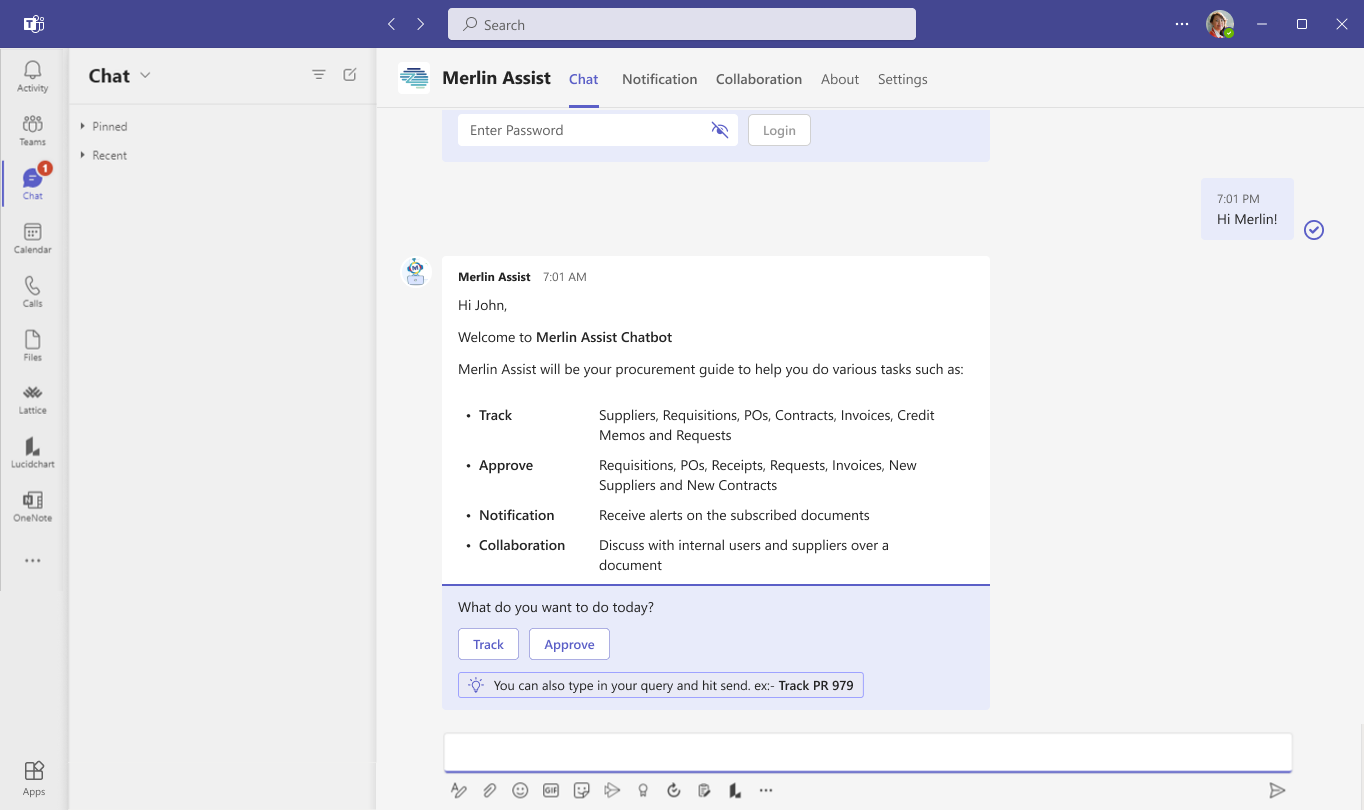Click the message seen checkmark icon

click(1314, 230)
